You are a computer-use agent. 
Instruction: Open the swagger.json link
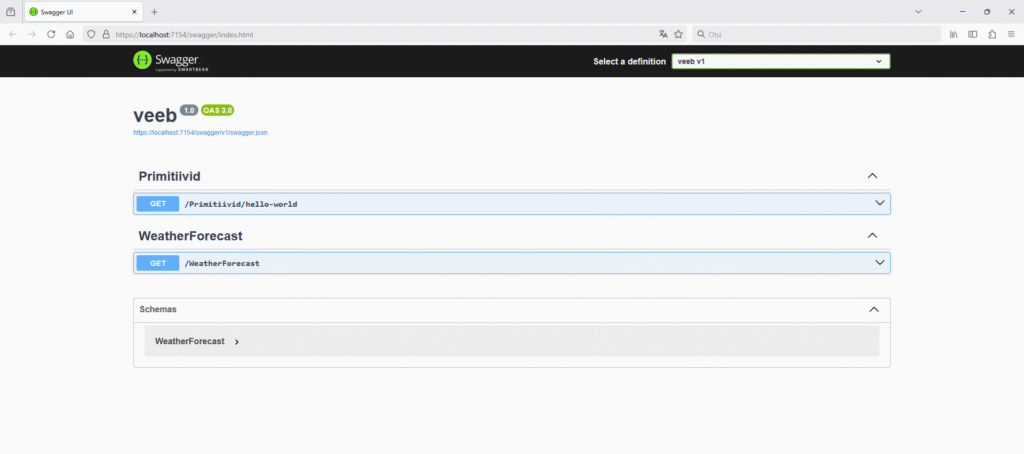point(200,132)
